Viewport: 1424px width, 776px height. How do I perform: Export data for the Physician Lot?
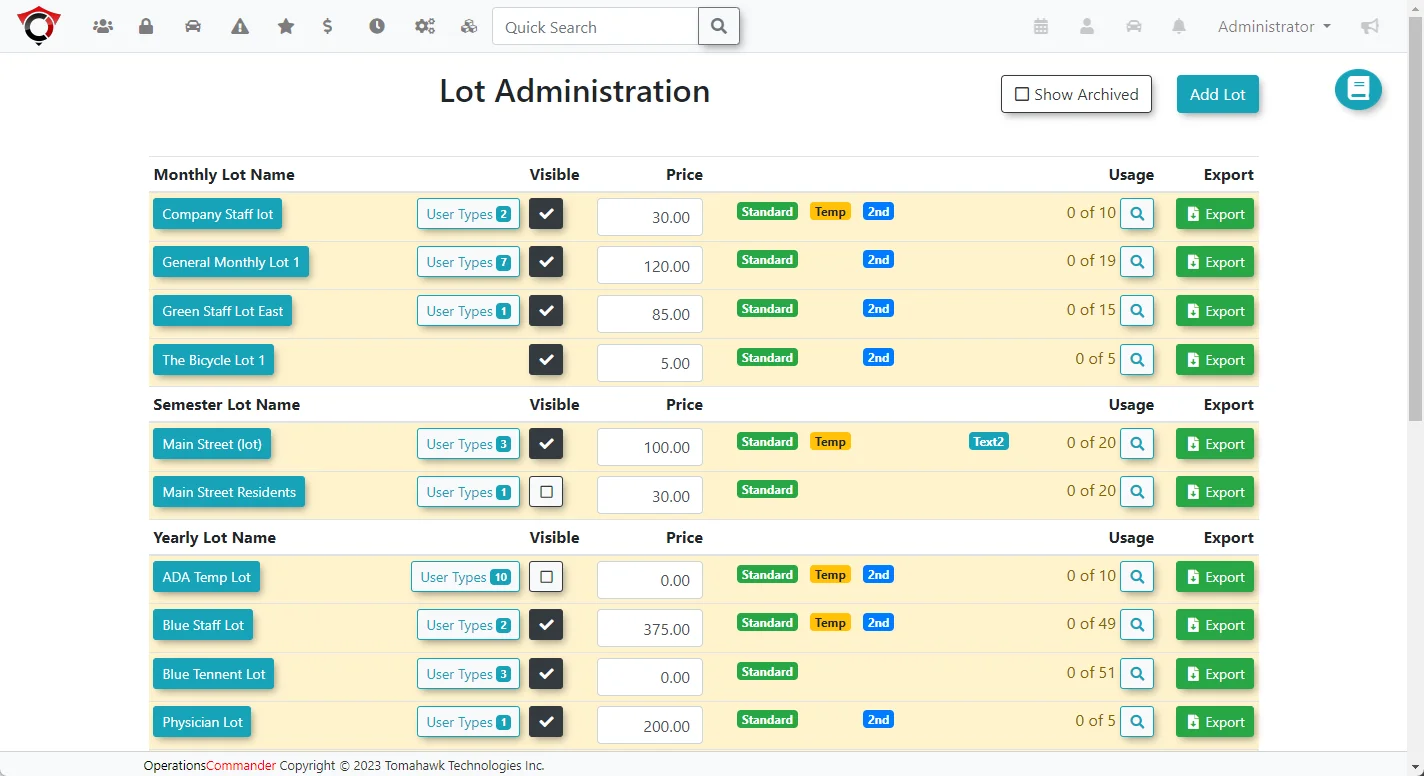coord(1214,721)
